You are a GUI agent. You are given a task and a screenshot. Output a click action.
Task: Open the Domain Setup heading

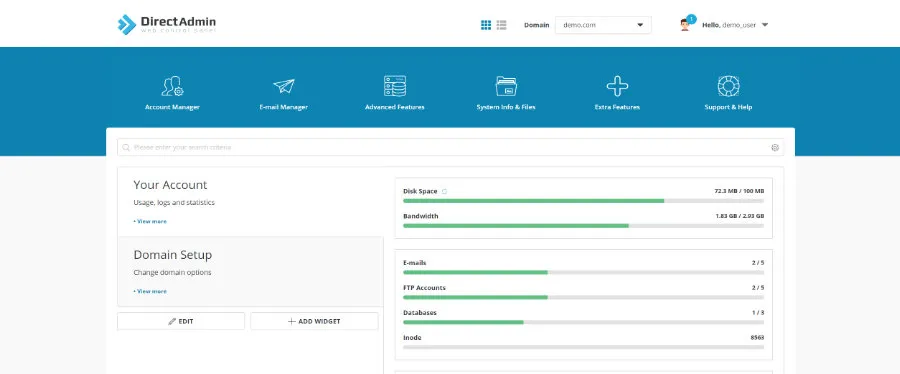click(173, 255)
